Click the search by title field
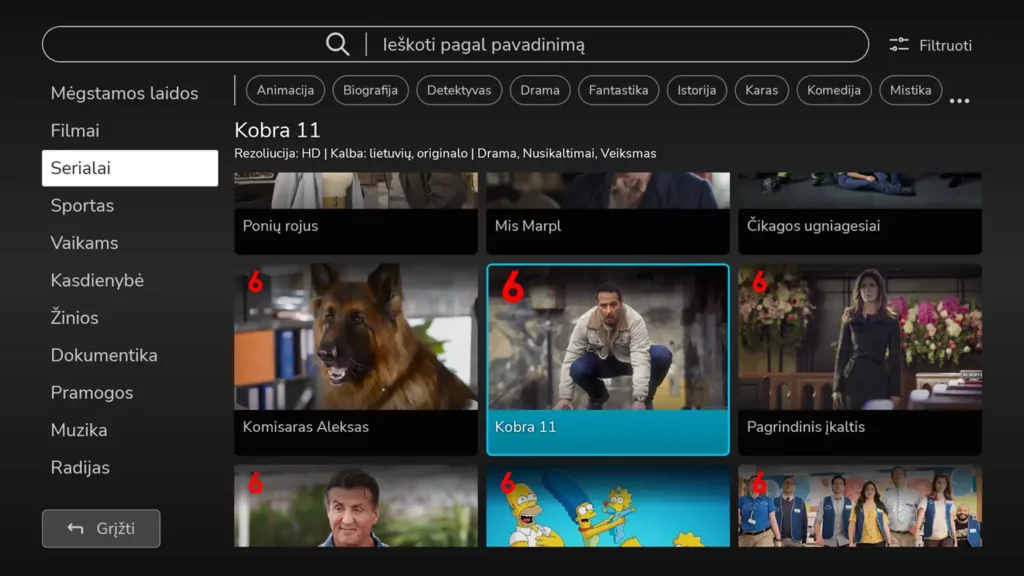Viewport: 1024px width, 576px height. click(x=600, y=45)
